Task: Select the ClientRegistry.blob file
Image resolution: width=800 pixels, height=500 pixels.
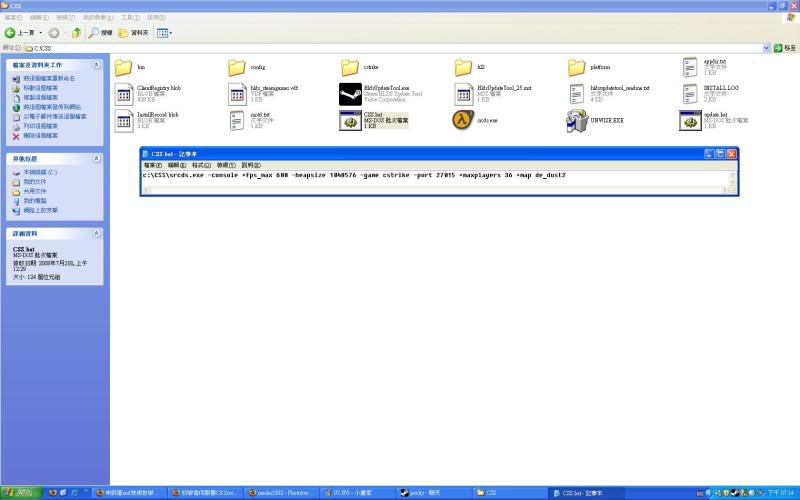Action: (x=123, y=94)
